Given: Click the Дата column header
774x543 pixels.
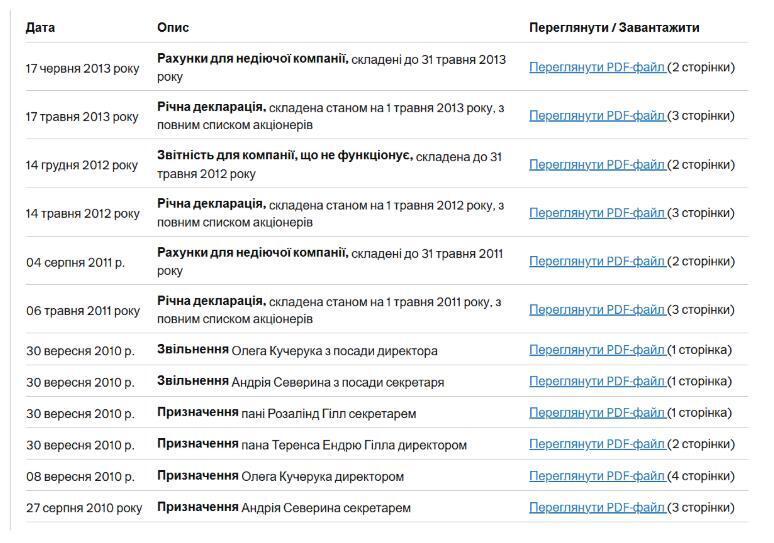Looking at the screenshot, I should pos(40,28).
